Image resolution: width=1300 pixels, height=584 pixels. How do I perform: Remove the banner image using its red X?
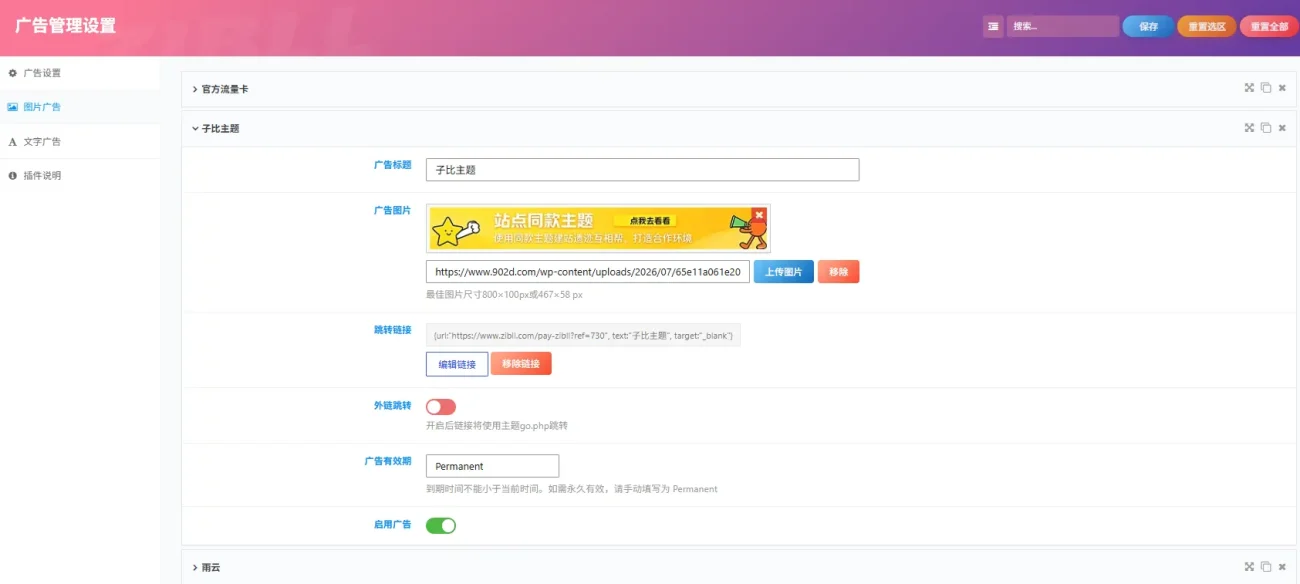(759, 214)
